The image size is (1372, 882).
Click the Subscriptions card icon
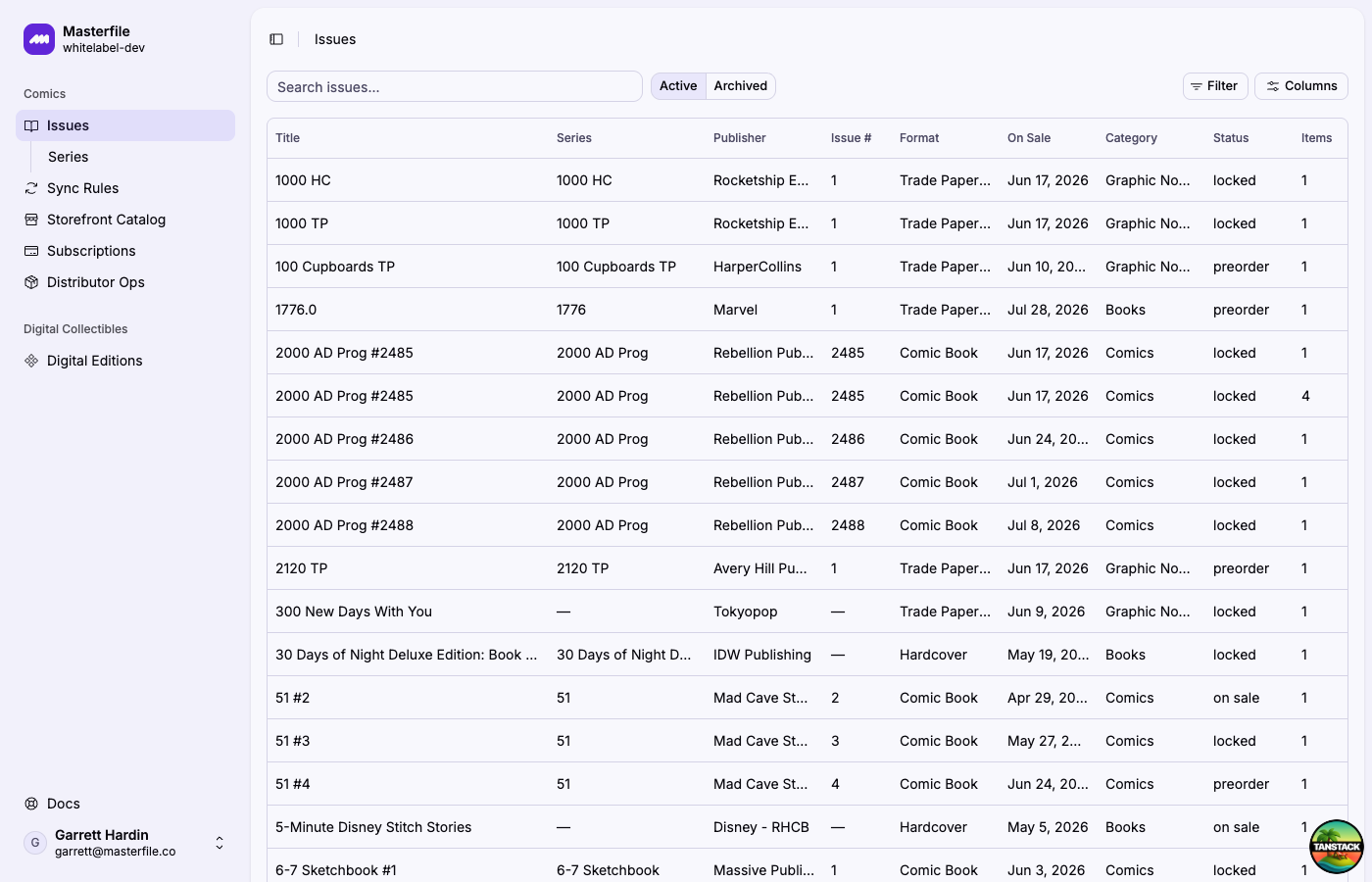point(31,251)
